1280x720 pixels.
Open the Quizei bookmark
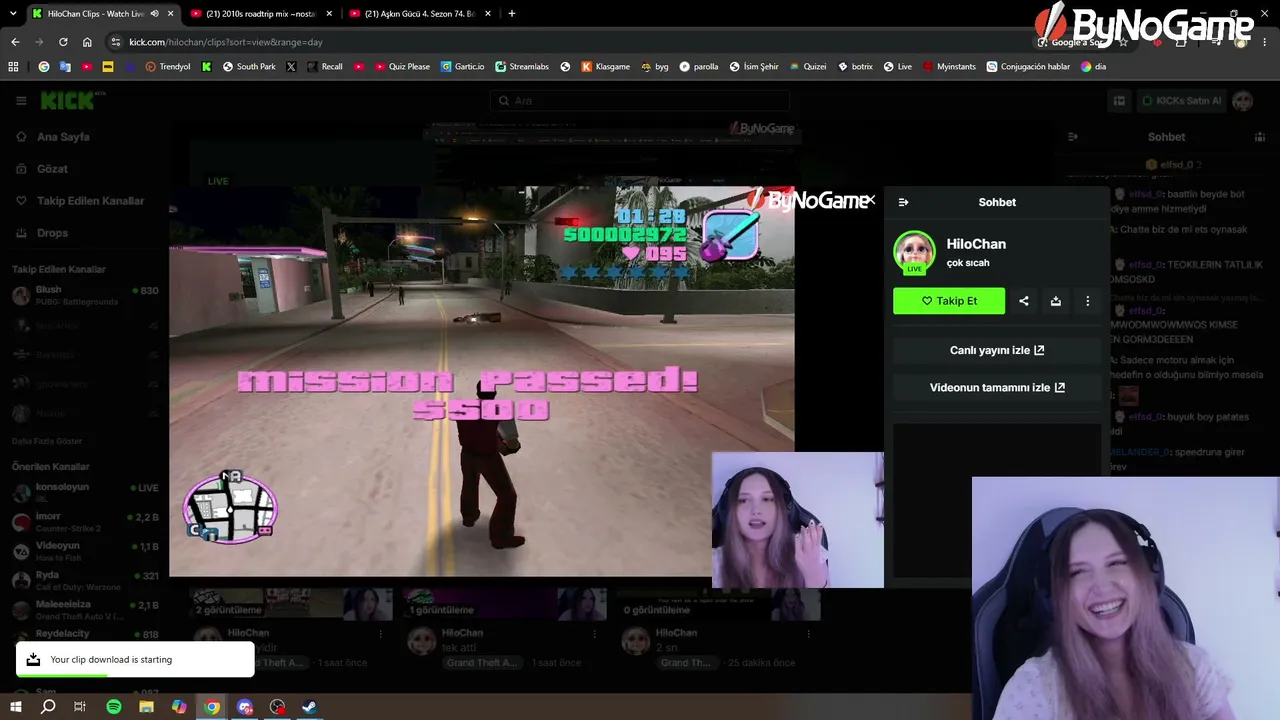pyautogui.click(x=808, y=67)
